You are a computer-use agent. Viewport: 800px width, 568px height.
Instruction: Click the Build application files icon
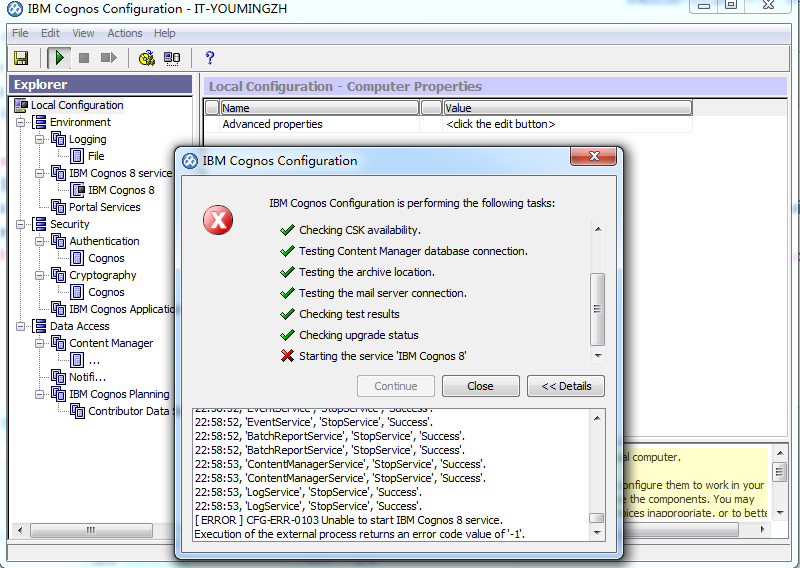(x=172, y=58)
